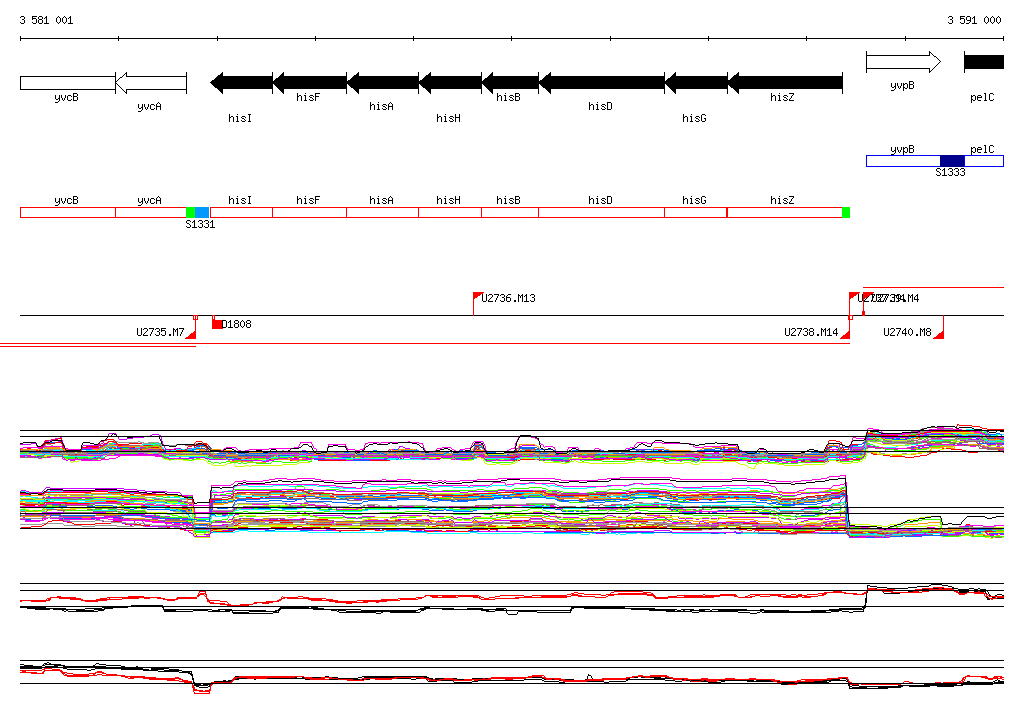Click the U2740.M8 text label
The height and width of the screenshot is (714, 1024).
[x=907, y=332]
